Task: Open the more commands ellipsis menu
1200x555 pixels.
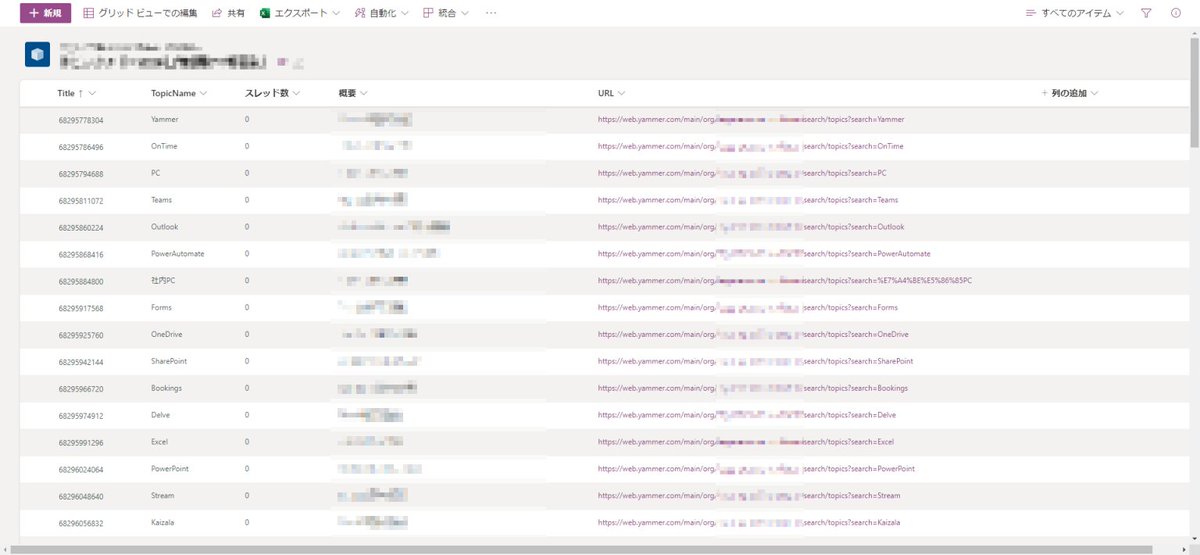Action: click(x=491, y=13)
